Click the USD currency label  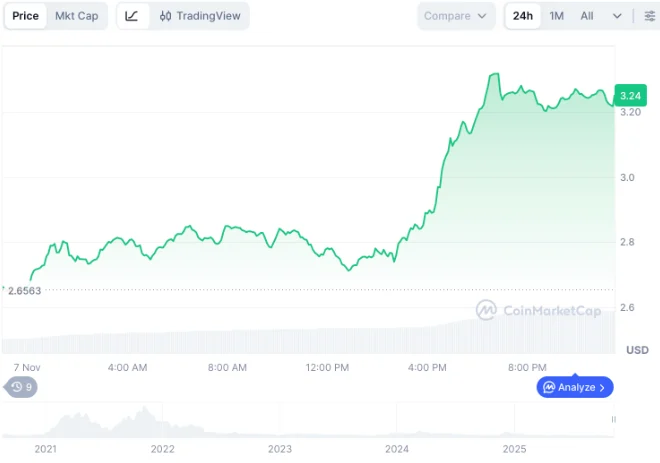[637, 350]
